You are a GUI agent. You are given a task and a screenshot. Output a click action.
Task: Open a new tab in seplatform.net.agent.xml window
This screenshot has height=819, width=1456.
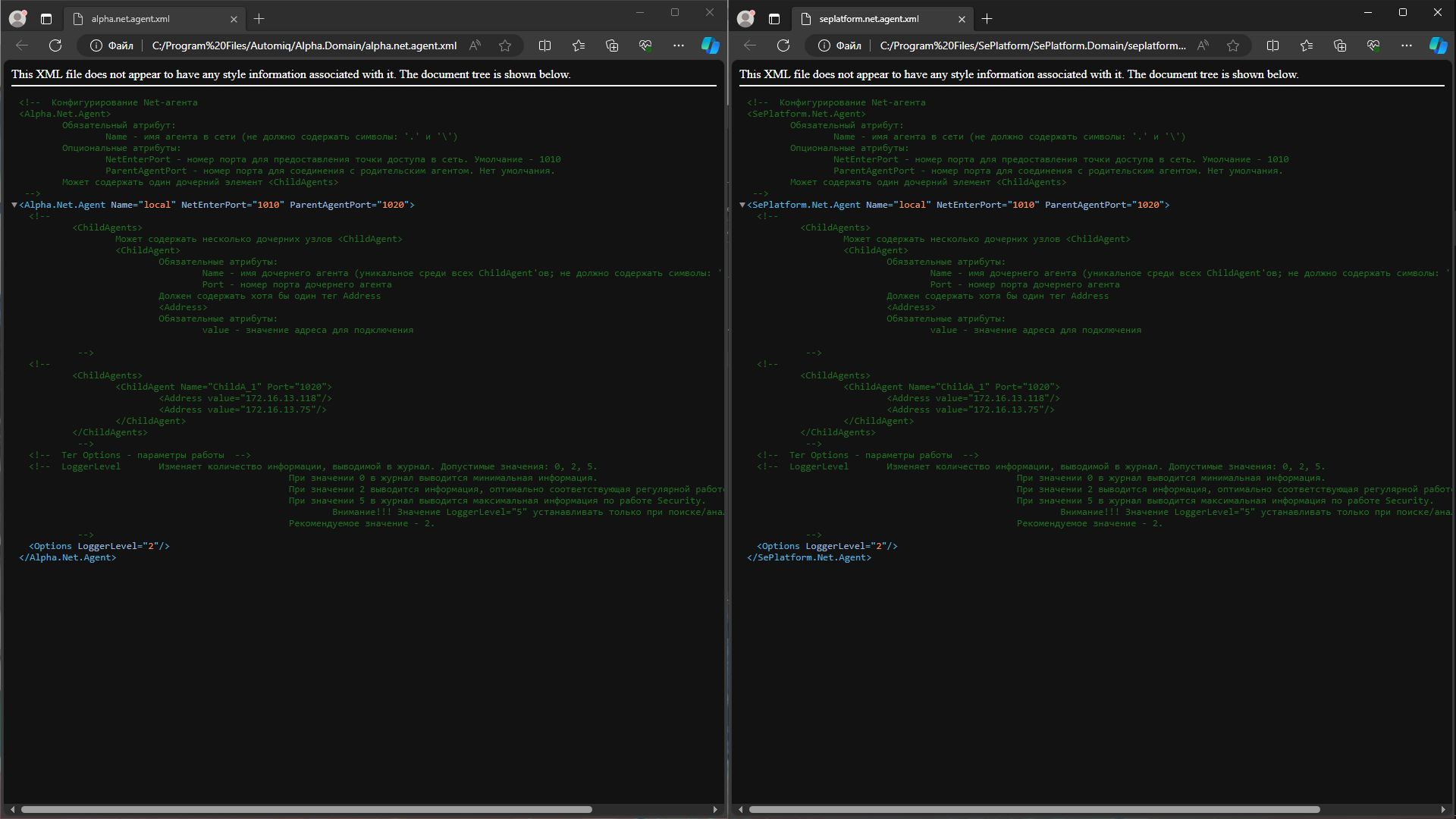coord(987,19)
